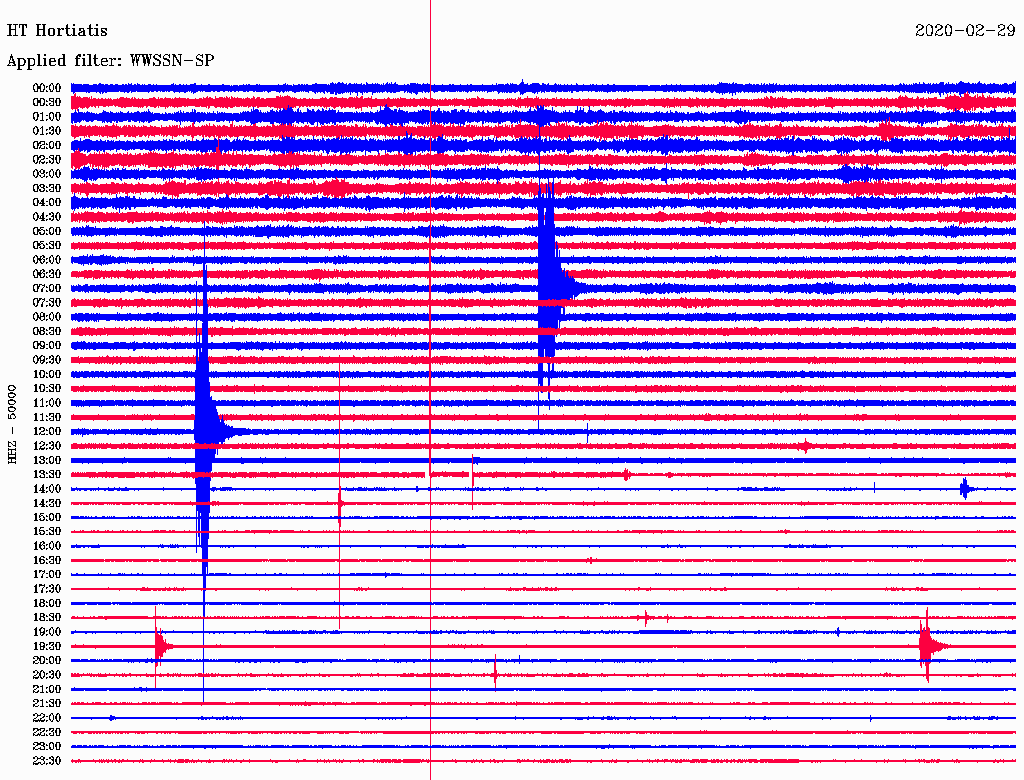Select the 21:30 time row label
The height and width of the screenshot is (780, 1024).
click(x=47, y=704)
